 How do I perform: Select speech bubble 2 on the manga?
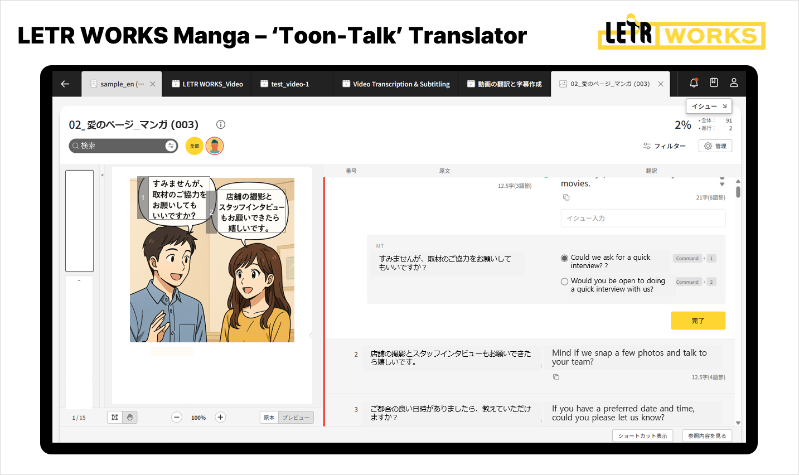[x=249, y=212]
